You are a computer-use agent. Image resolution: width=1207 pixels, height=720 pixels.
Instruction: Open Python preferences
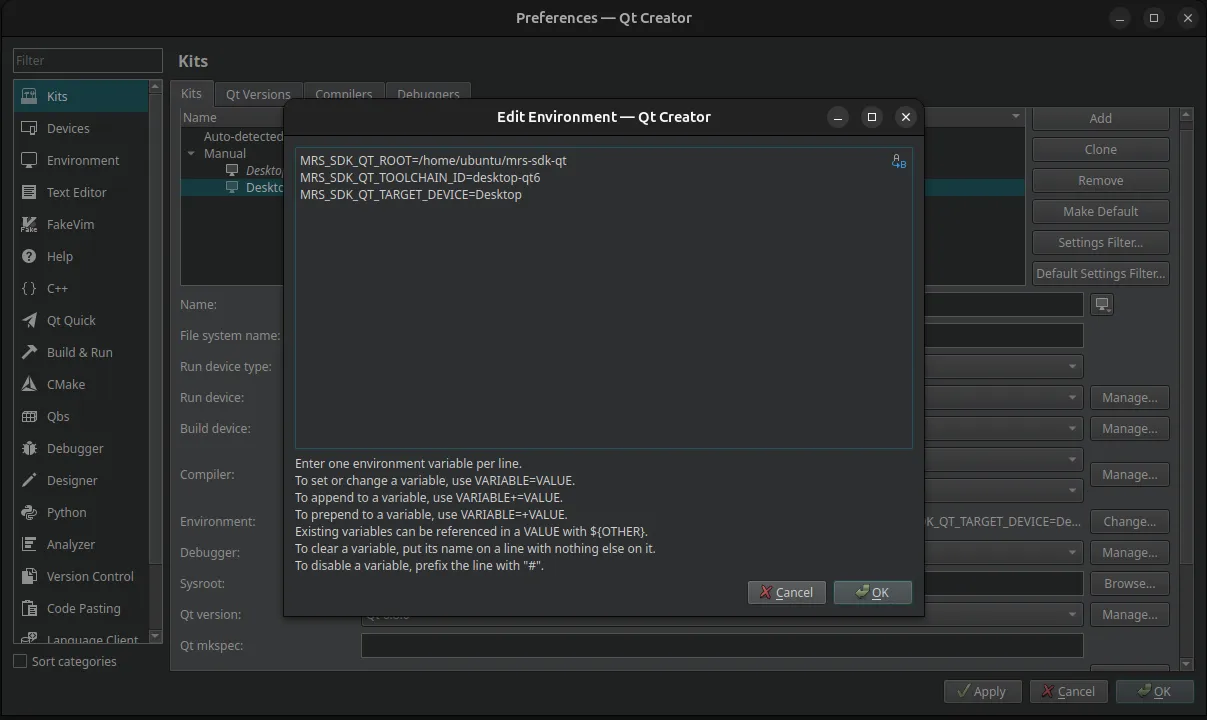coord(81,512)
